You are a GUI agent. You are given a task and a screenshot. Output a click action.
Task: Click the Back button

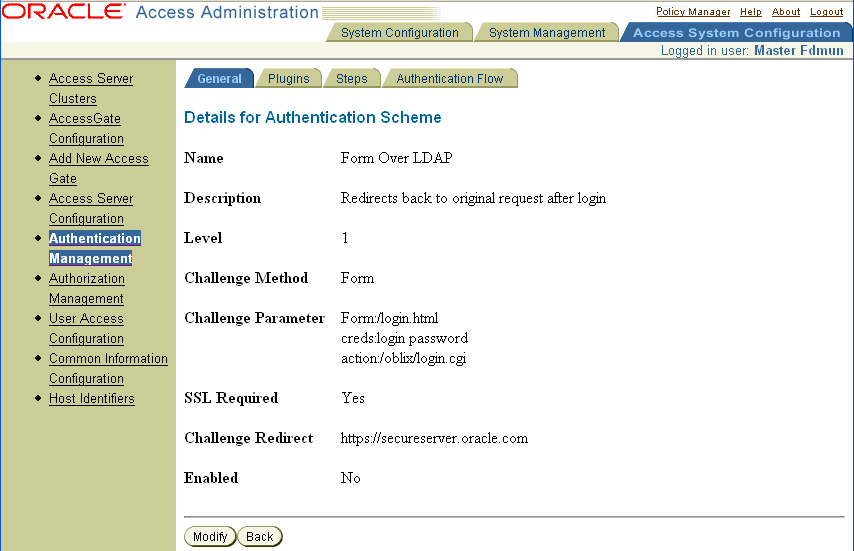pyautogui.click(x=260, y=536)
